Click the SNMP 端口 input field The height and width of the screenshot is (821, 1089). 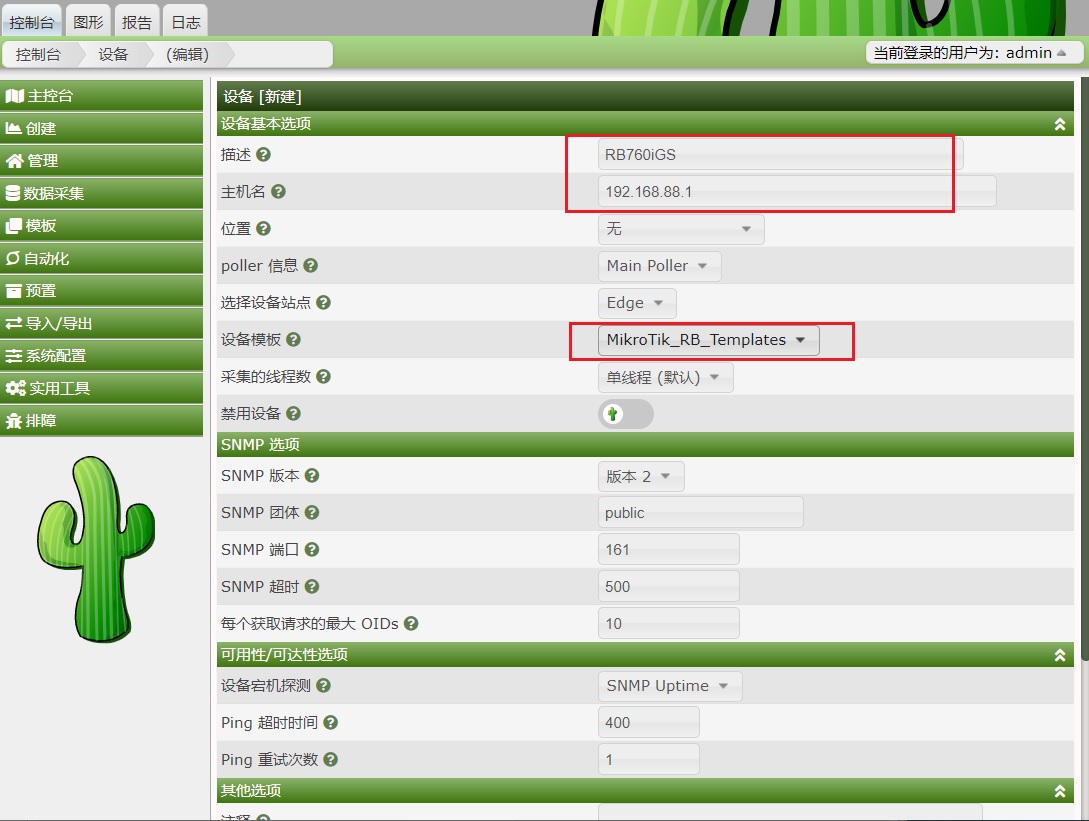click(668, 550)
